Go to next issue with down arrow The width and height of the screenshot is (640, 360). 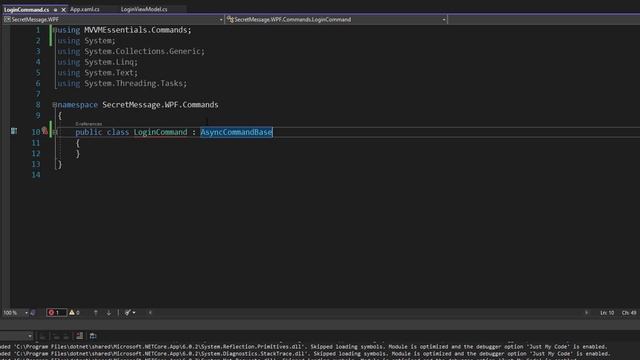coord(109,313)
